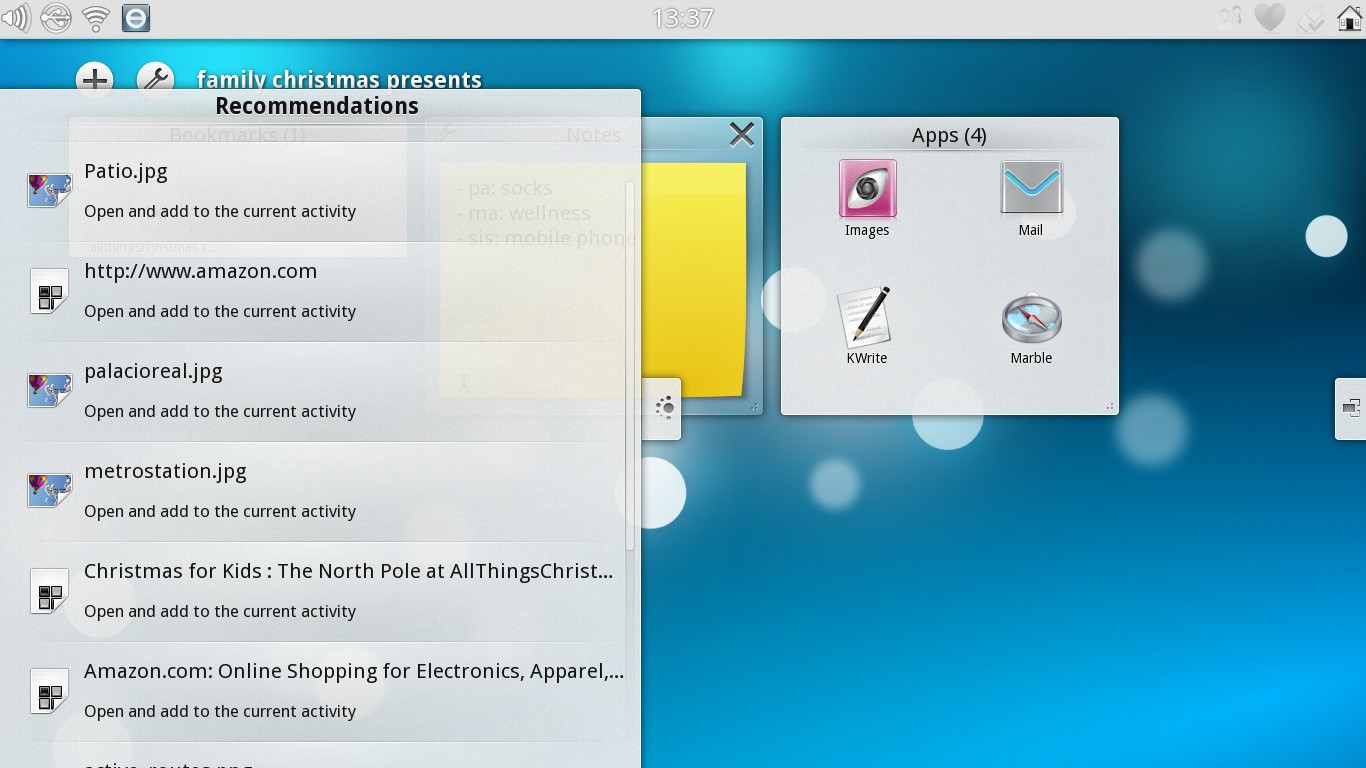The width and height of the screenshot is (1366, 768).
Task: Click the dotted spinner handle below the note
Action: point(665,406)
